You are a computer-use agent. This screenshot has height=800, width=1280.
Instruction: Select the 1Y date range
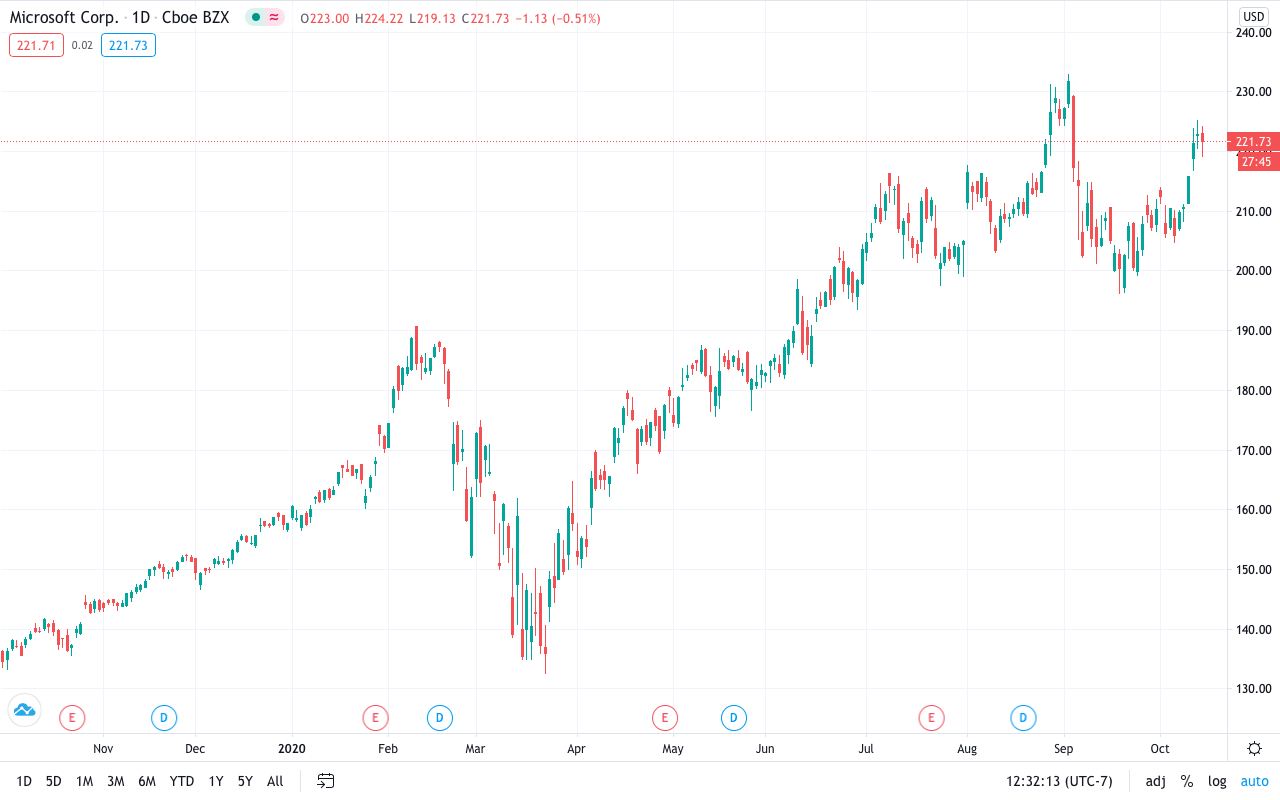pos(215,781)
